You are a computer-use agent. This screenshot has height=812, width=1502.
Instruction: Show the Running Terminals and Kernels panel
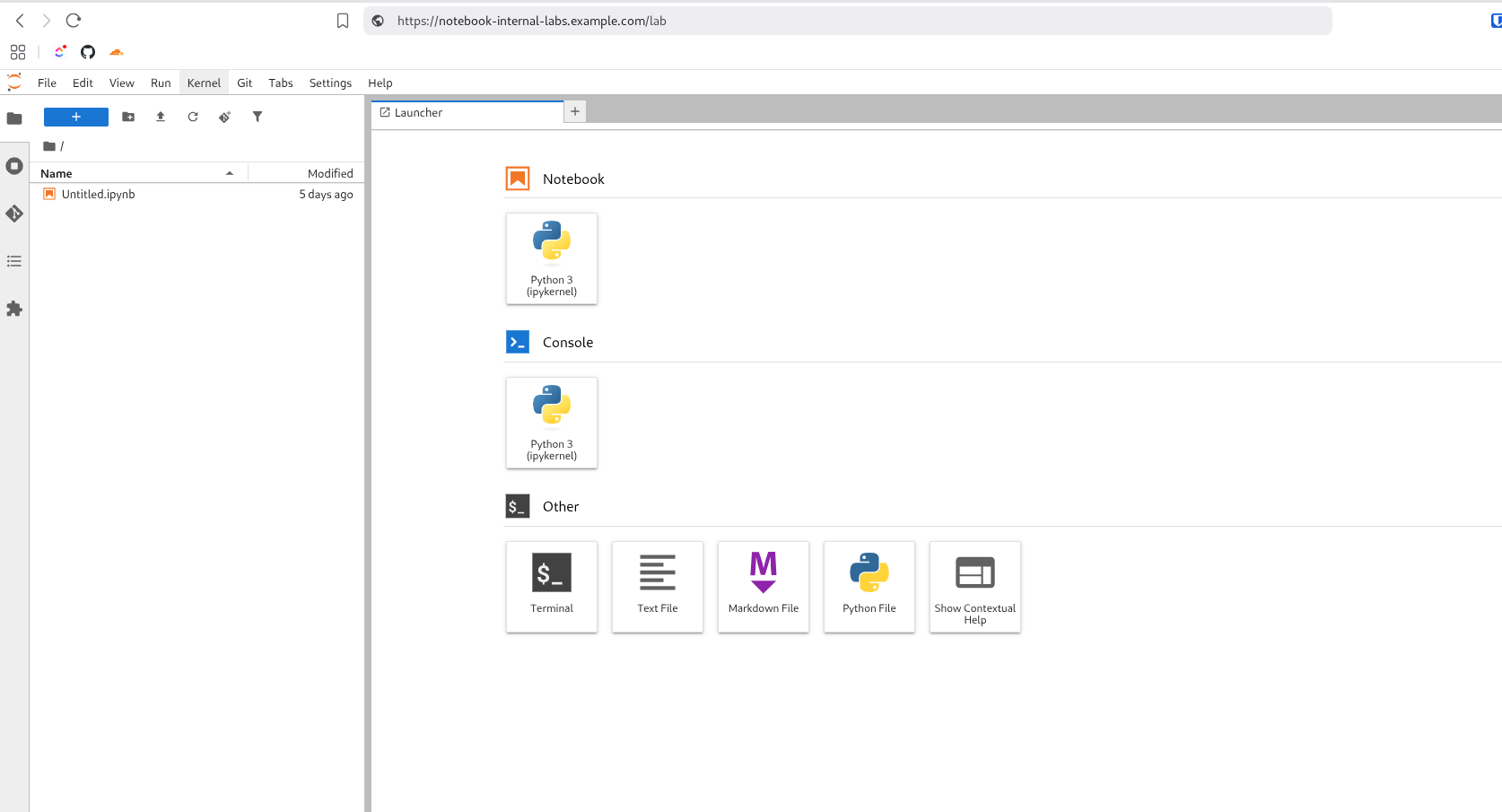point(14,166)
